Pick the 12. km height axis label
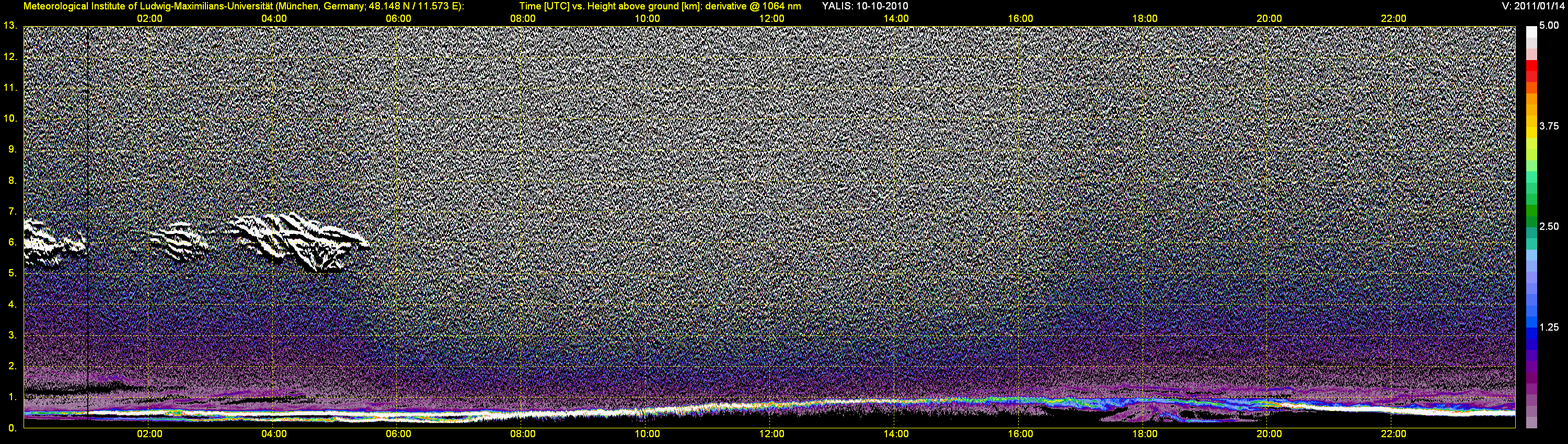 10,56
